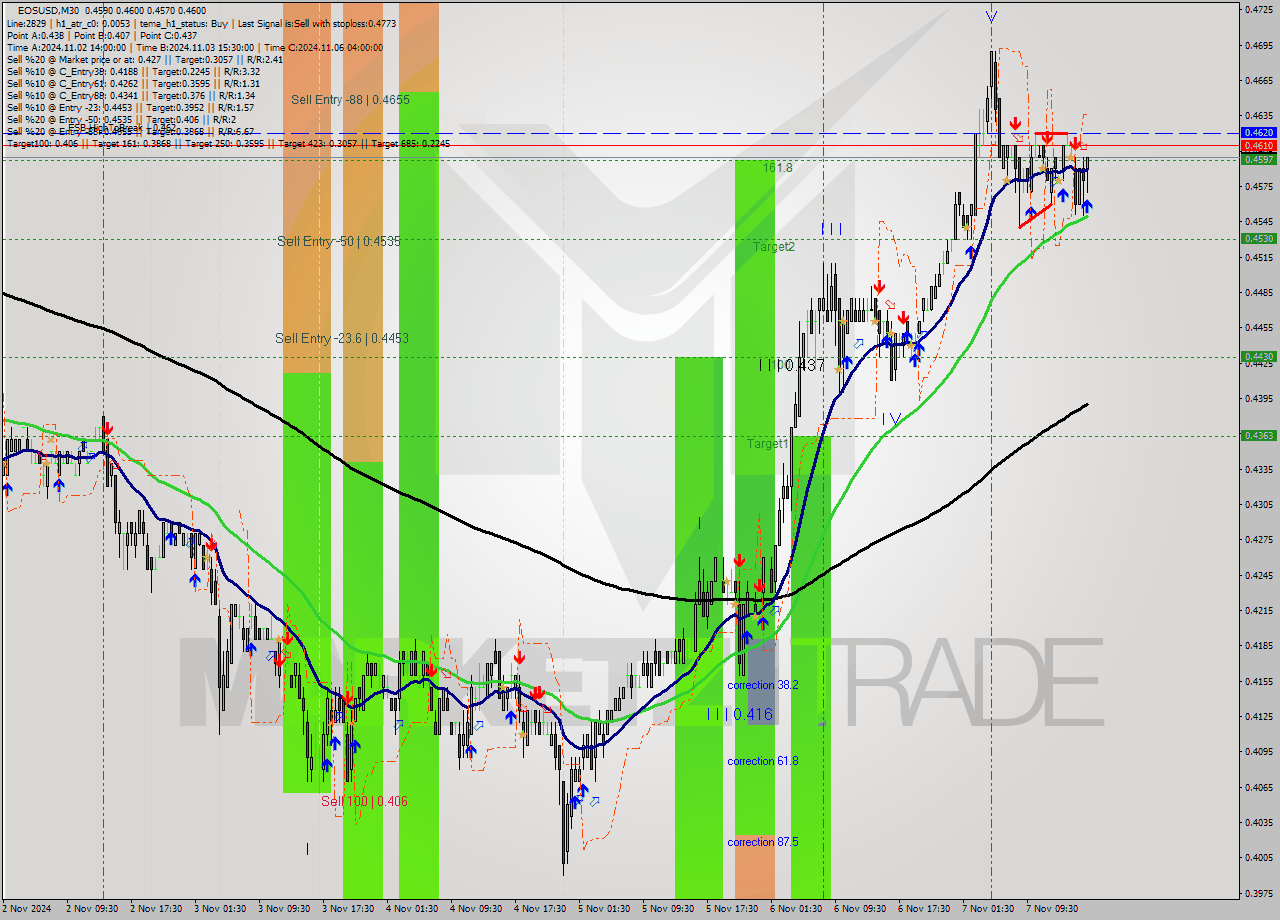Viewport: 1280px width, 920px height.
Task: Click the '7 Nov 09:30' time label
Action: pos(1052,909)
